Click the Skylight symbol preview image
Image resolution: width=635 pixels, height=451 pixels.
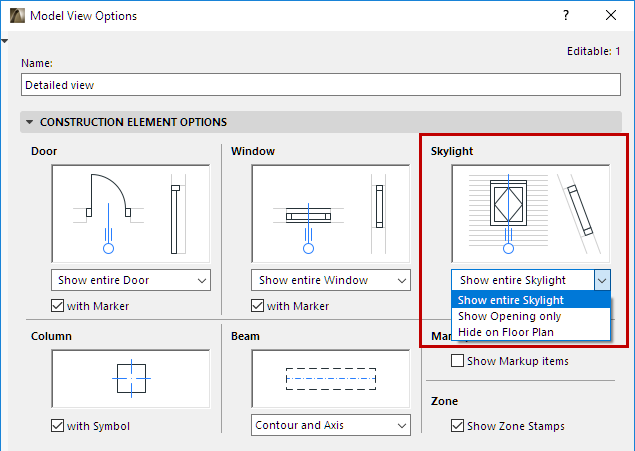click(531, 214)
